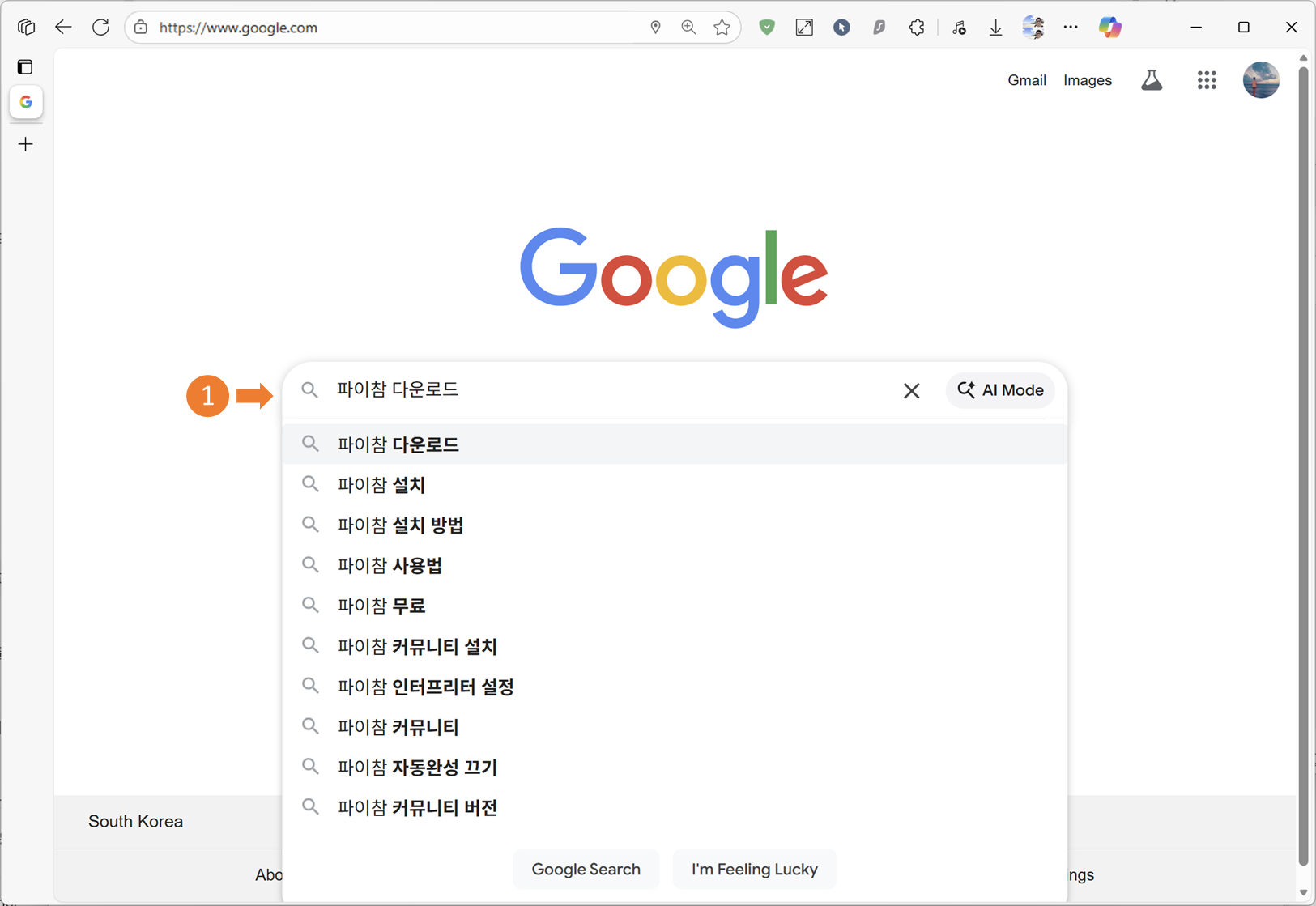Clear search text with X icon
Image resolution: width=1316 pixels, height=906 pixels.
click(911, 390)
